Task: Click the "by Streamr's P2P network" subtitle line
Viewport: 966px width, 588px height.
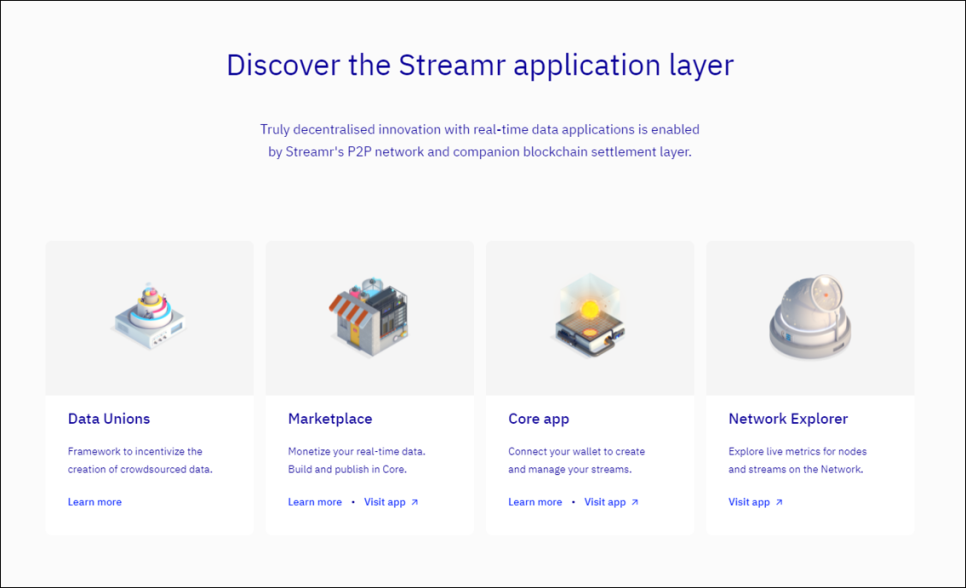Action: point(480,152)
